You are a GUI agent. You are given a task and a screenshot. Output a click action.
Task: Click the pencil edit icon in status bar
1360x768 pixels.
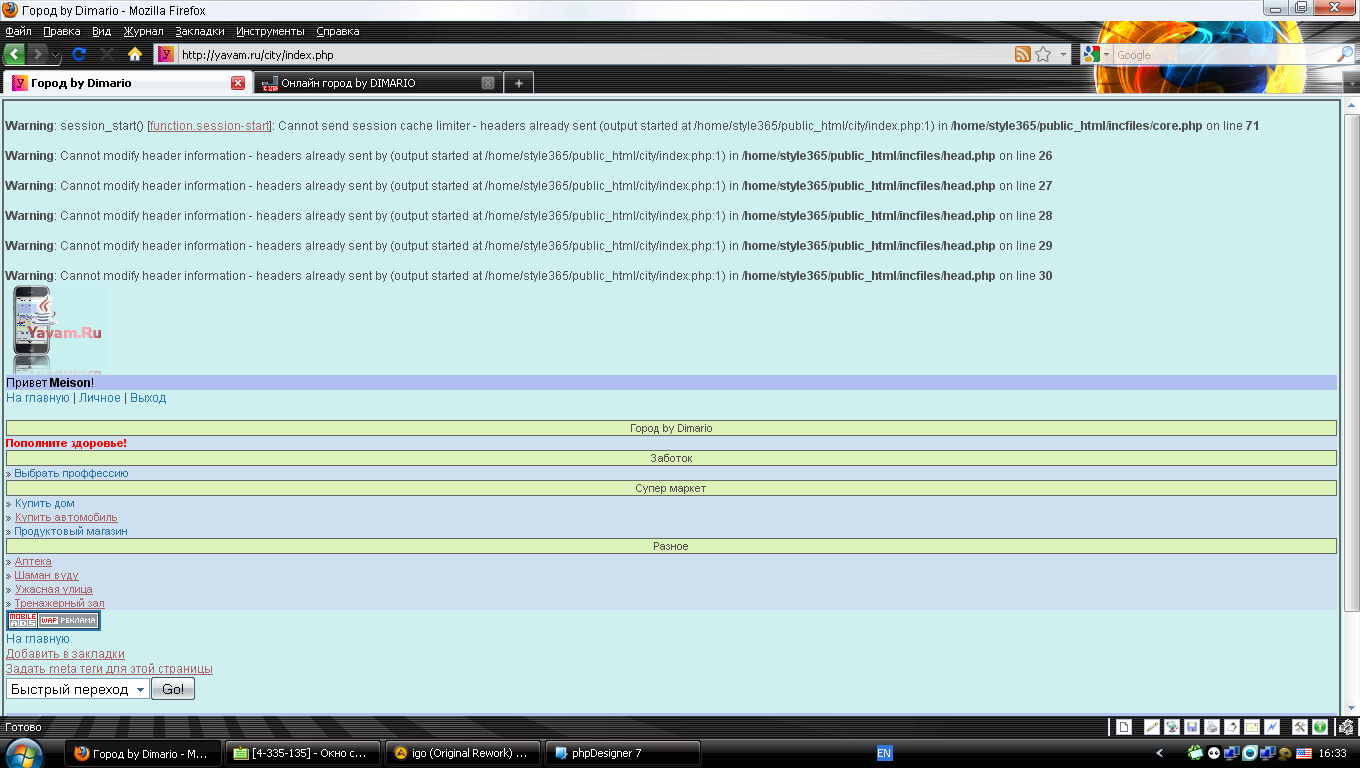click(x=1151, y=727)
